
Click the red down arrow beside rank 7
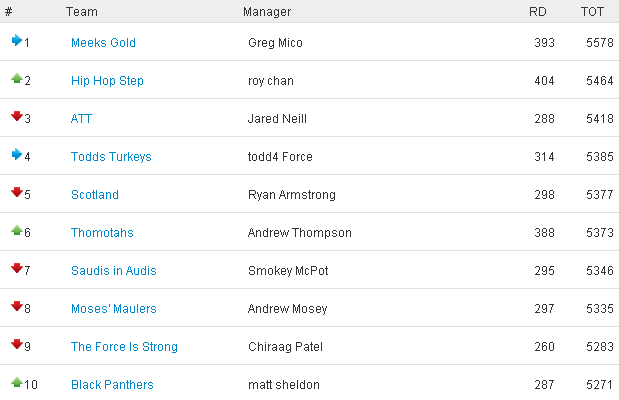[x=17, y=268]
